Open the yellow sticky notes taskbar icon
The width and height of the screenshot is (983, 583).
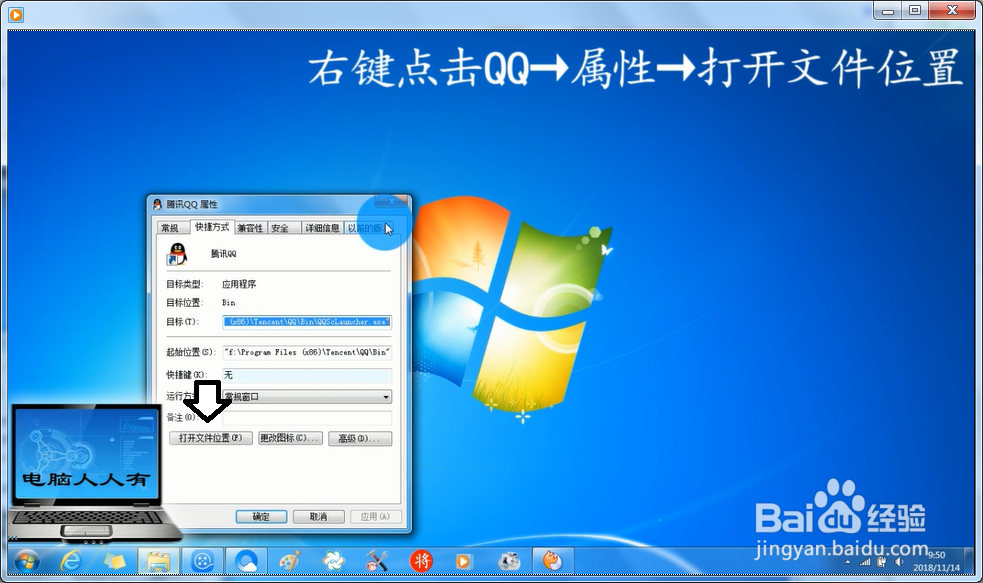[115, 561]
